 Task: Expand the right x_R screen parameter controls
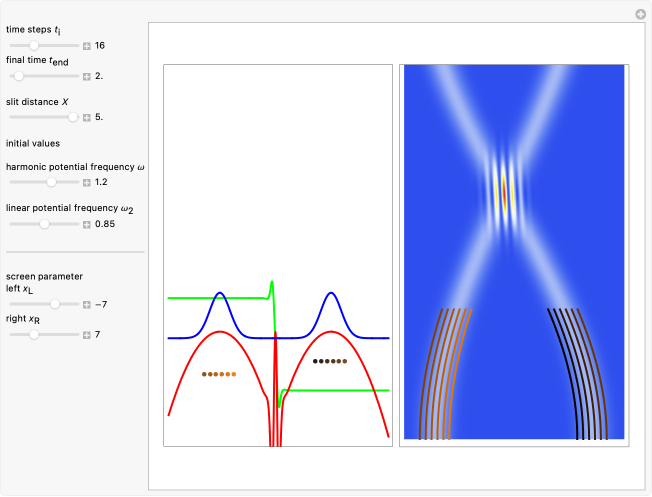coord(86,335)
